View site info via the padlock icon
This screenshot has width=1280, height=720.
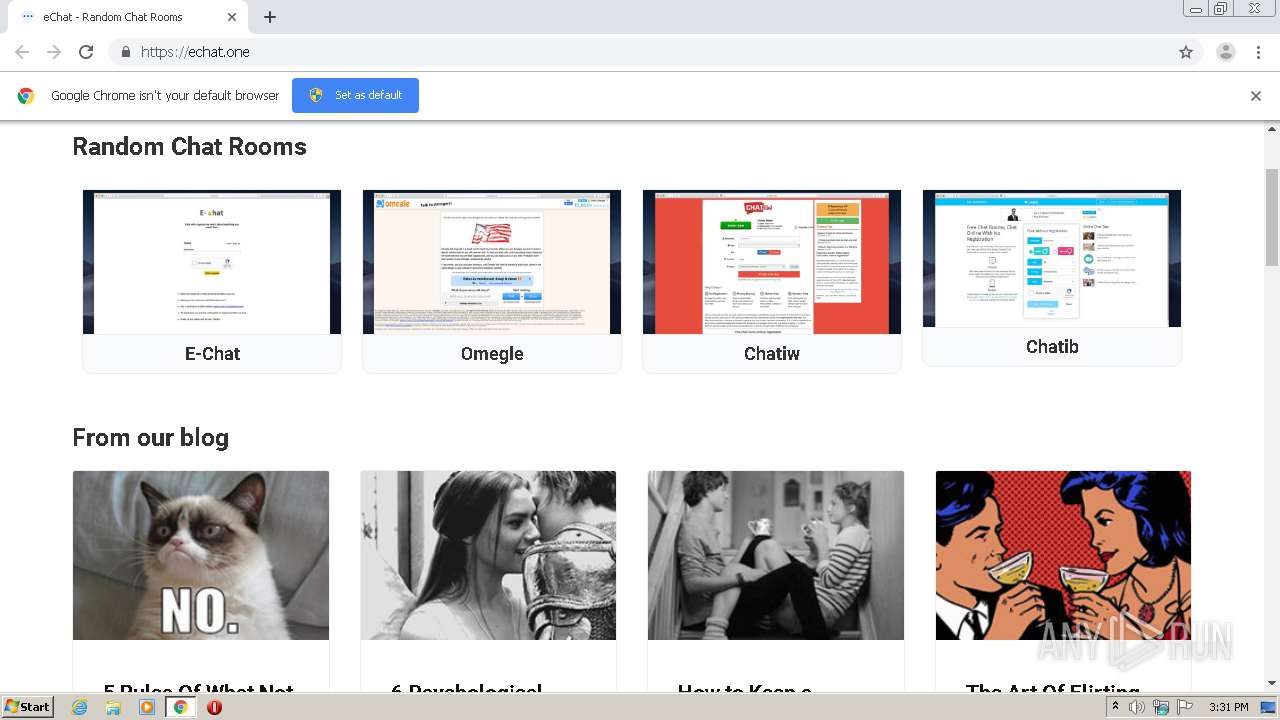pos(125,52)
